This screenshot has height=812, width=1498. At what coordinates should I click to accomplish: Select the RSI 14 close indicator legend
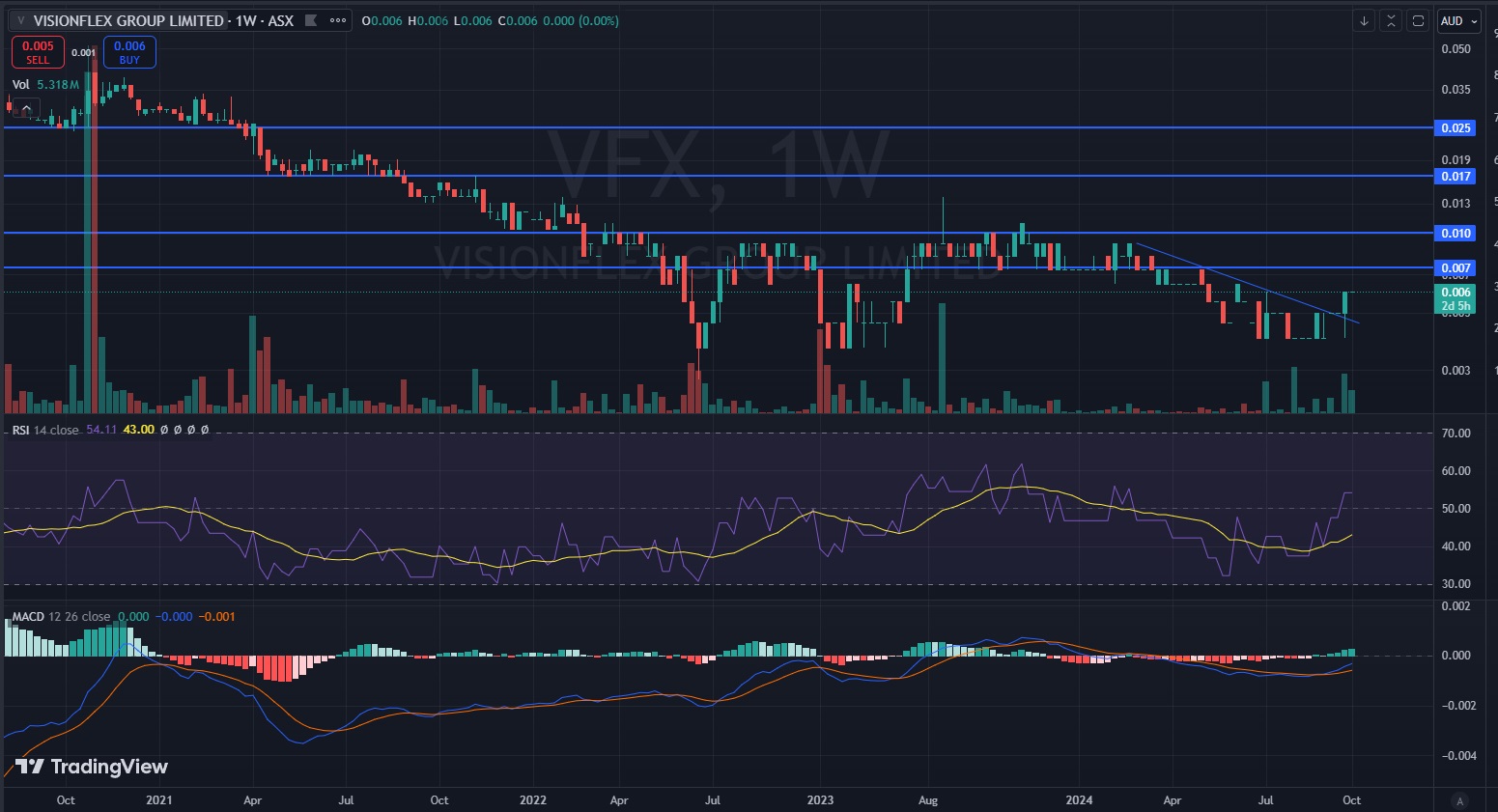pos(45,430)
